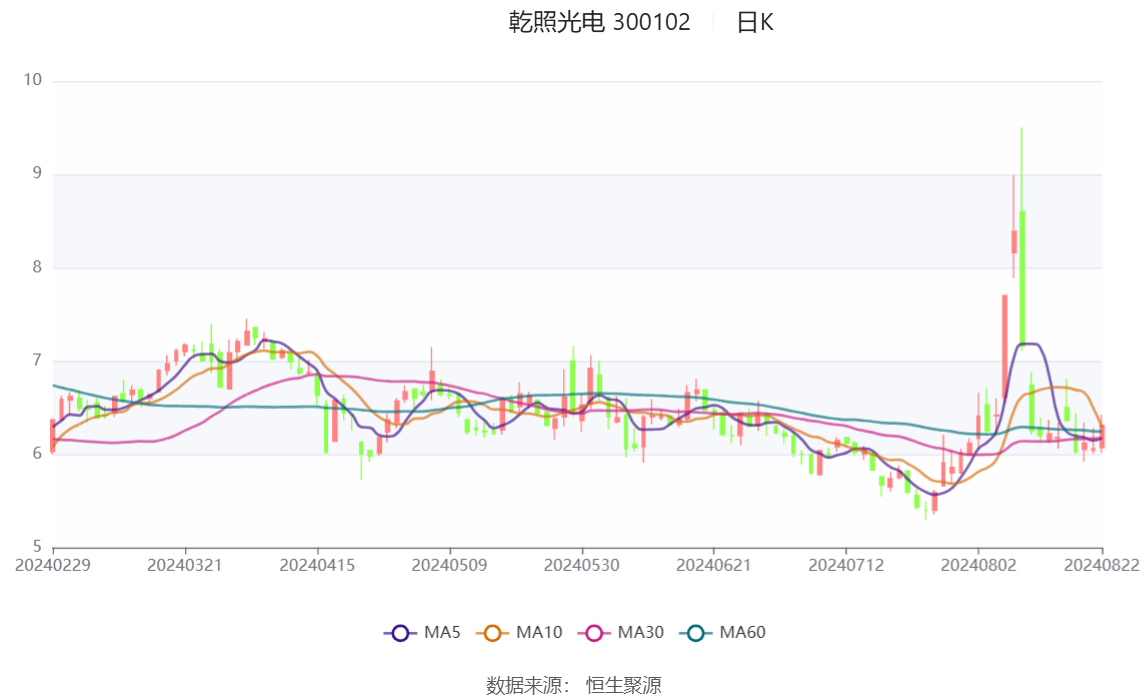The height and width of the screenshot is (699, 1148).
Task: Click y-axis value label 8
Action: (37, 267)
